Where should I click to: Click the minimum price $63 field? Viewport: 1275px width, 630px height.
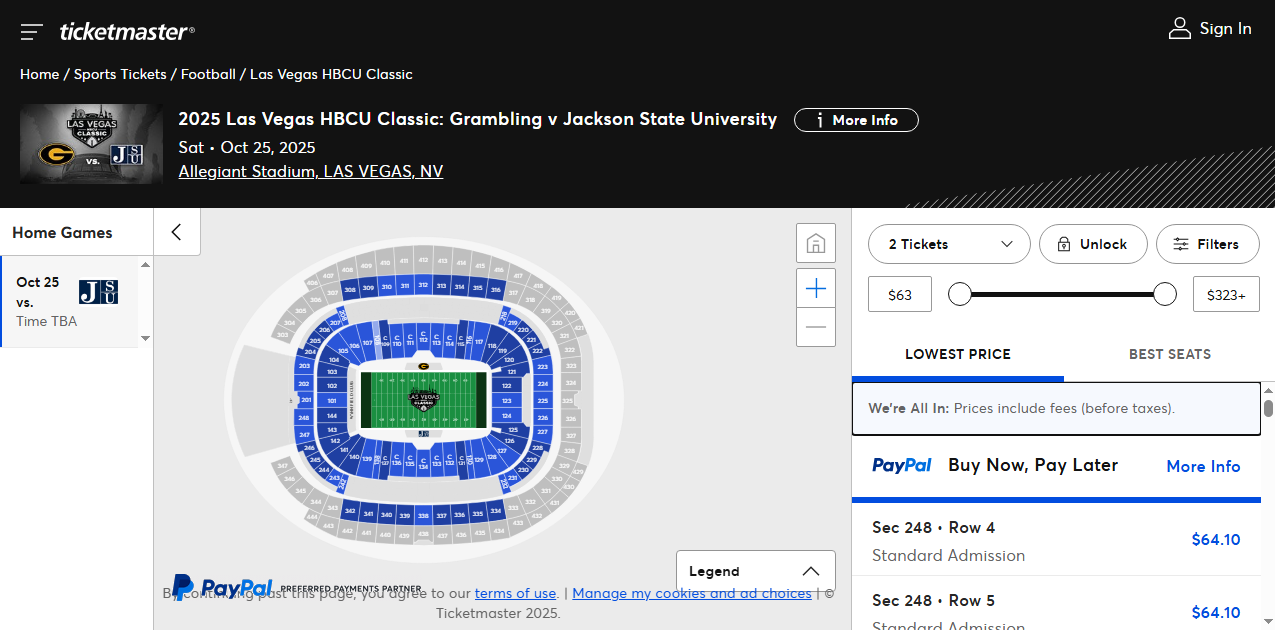tap(899, 295)
